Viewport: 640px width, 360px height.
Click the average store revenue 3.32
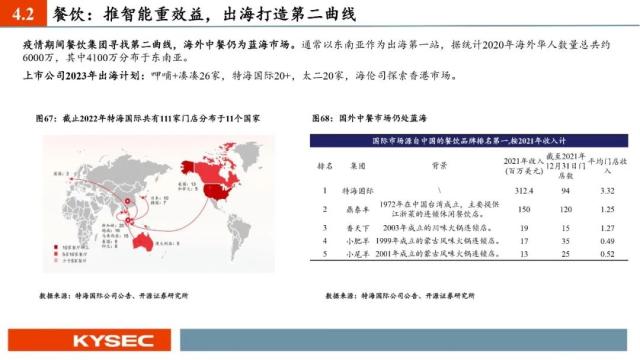[x=607, y=191]
